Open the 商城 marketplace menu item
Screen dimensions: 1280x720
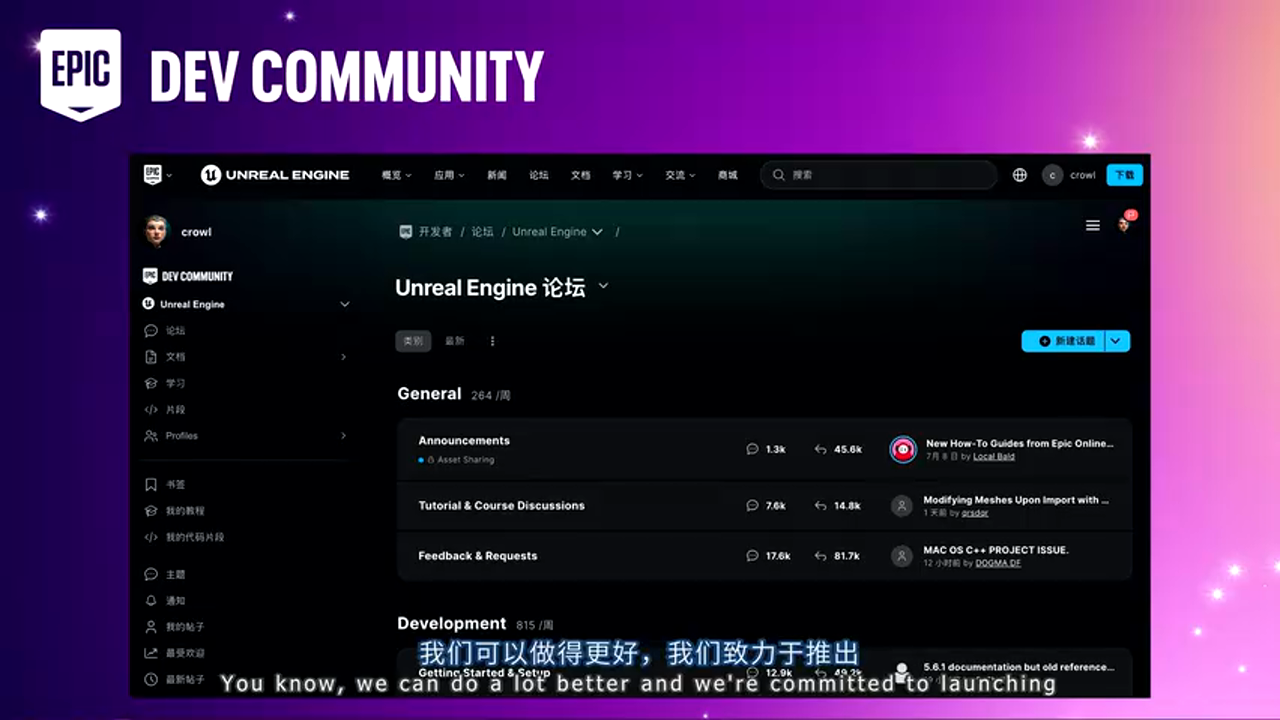727,175
